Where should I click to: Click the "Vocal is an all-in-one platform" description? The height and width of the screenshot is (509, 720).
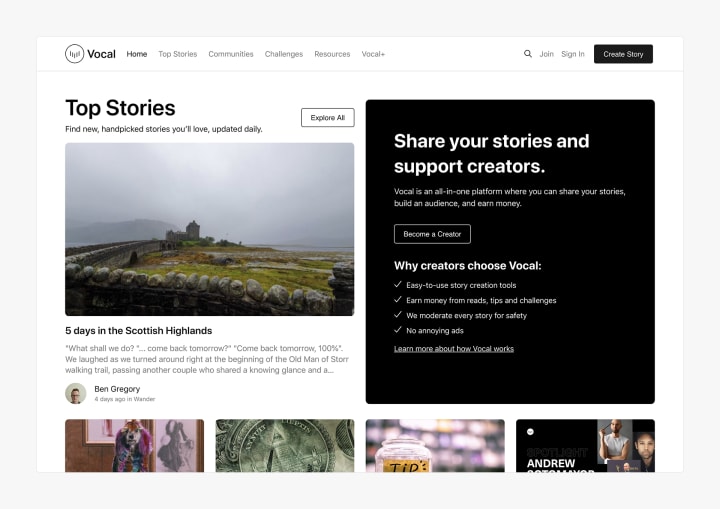pos(510,198)
